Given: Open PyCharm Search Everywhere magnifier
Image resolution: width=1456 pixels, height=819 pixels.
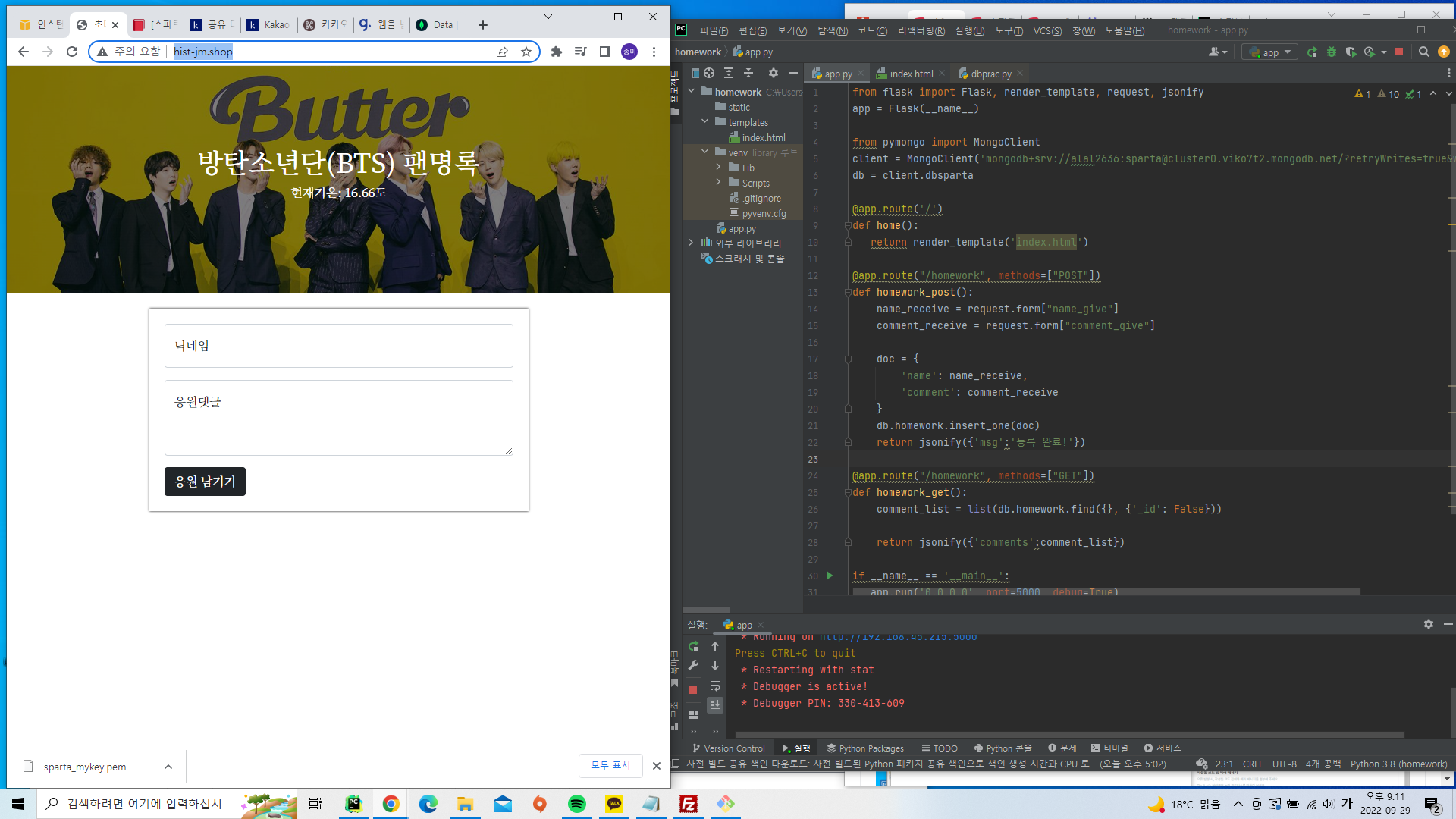Looking at the screenshot, I should (1424, 52).
